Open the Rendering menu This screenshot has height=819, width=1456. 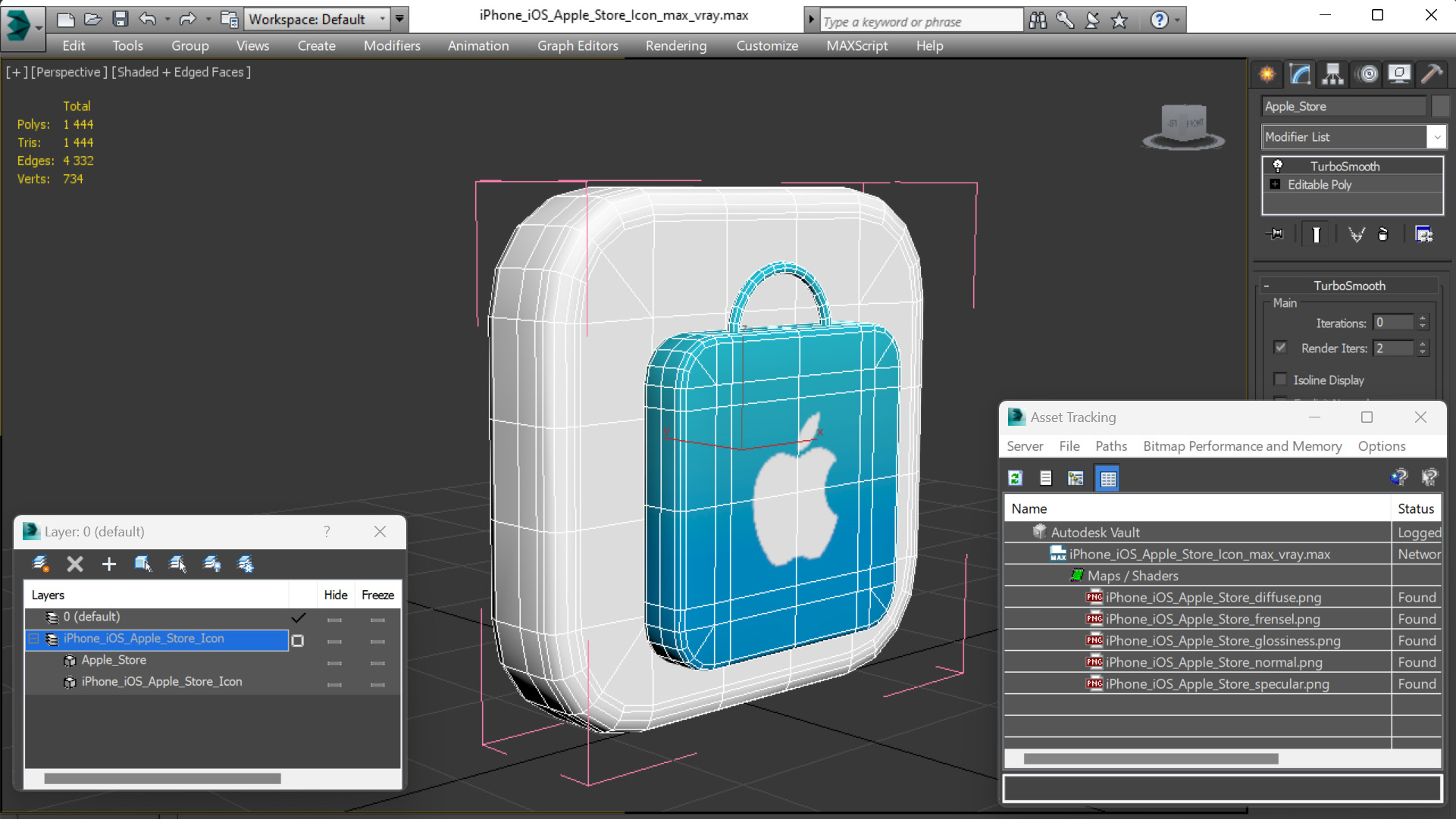[676, 45]
